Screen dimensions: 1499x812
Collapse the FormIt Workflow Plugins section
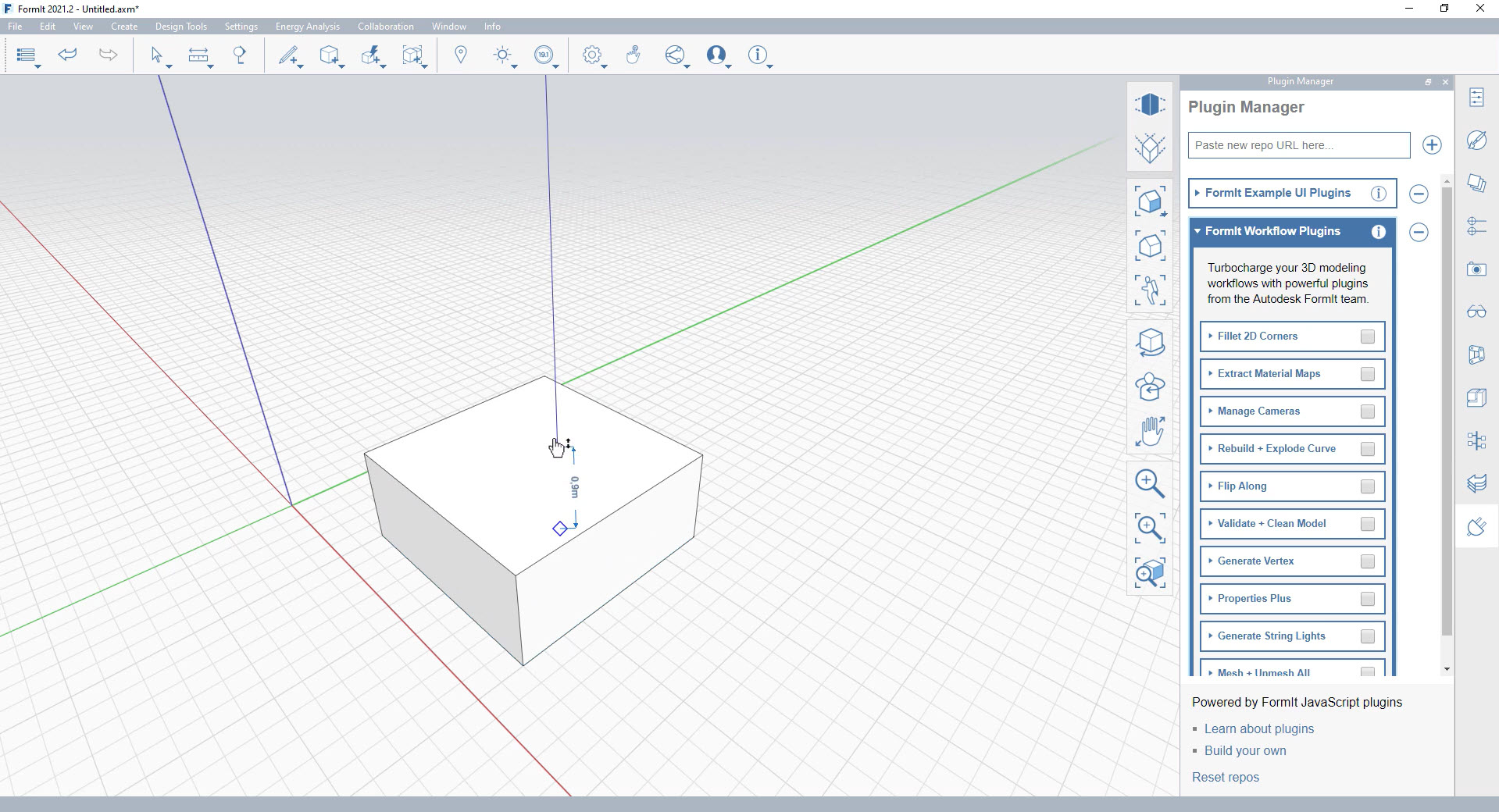coord(1272,231)
